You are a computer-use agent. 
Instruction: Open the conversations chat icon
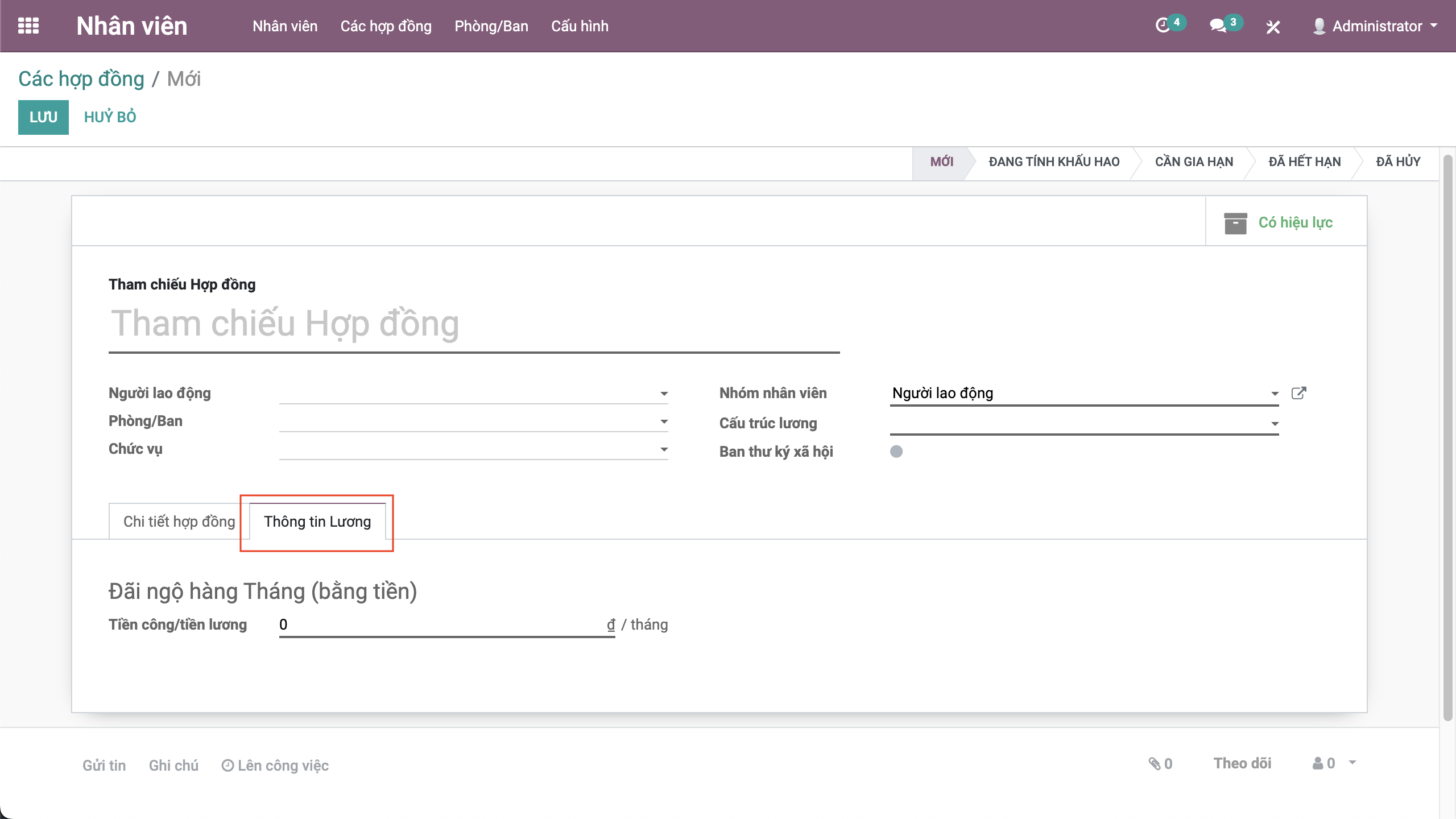tap(1217, 26)
